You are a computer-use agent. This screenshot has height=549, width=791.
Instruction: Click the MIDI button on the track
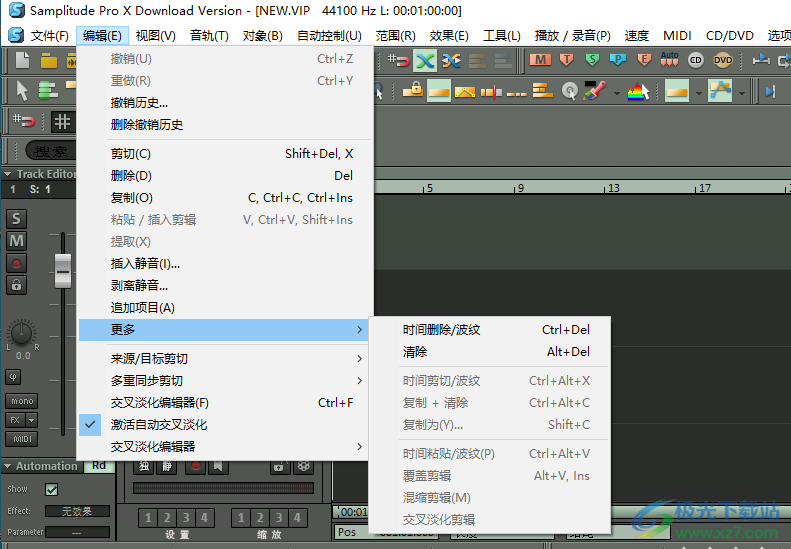click(x=22, y=439)
